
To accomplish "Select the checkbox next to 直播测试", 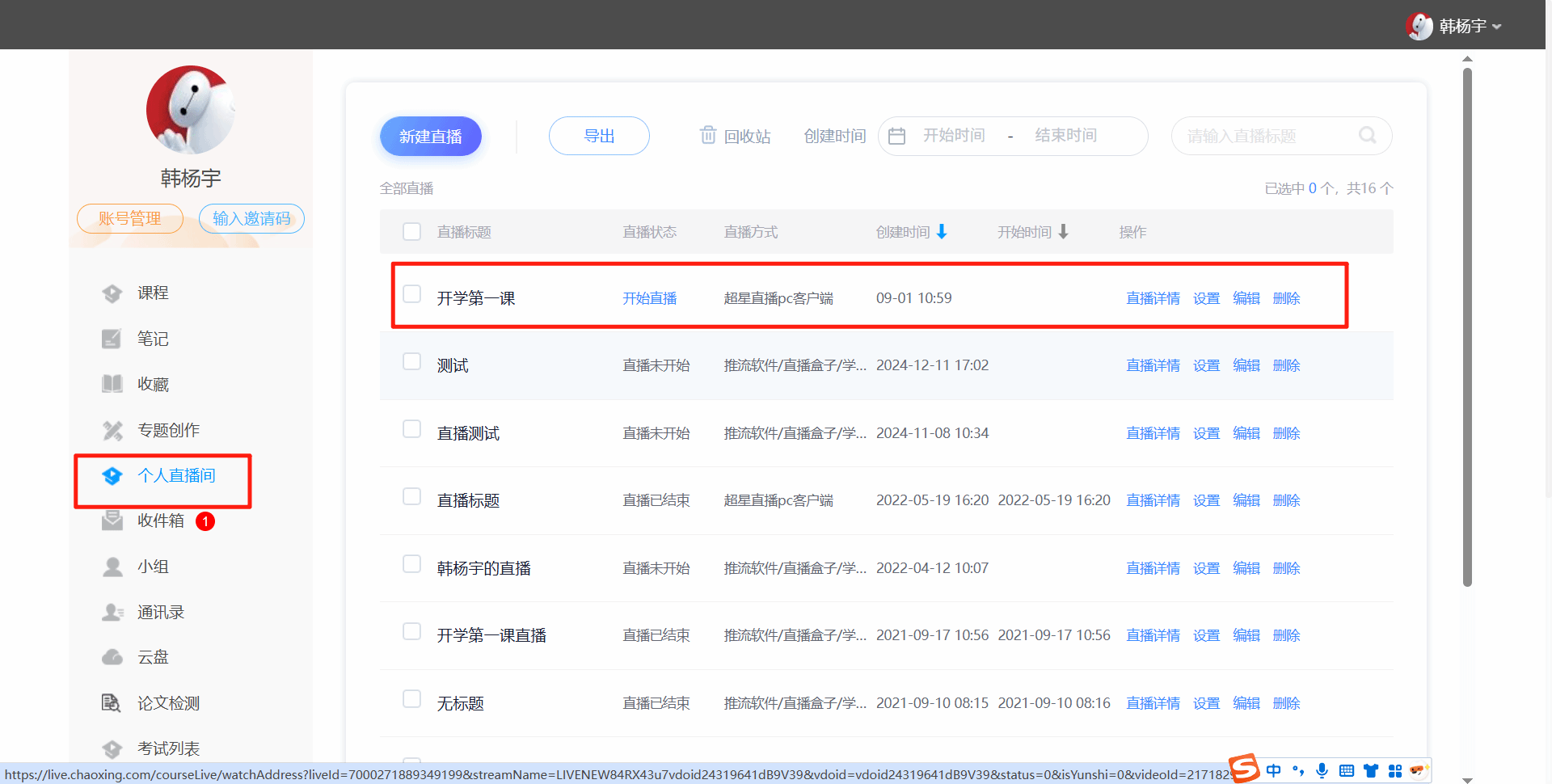I will click(x=412, y=429).
